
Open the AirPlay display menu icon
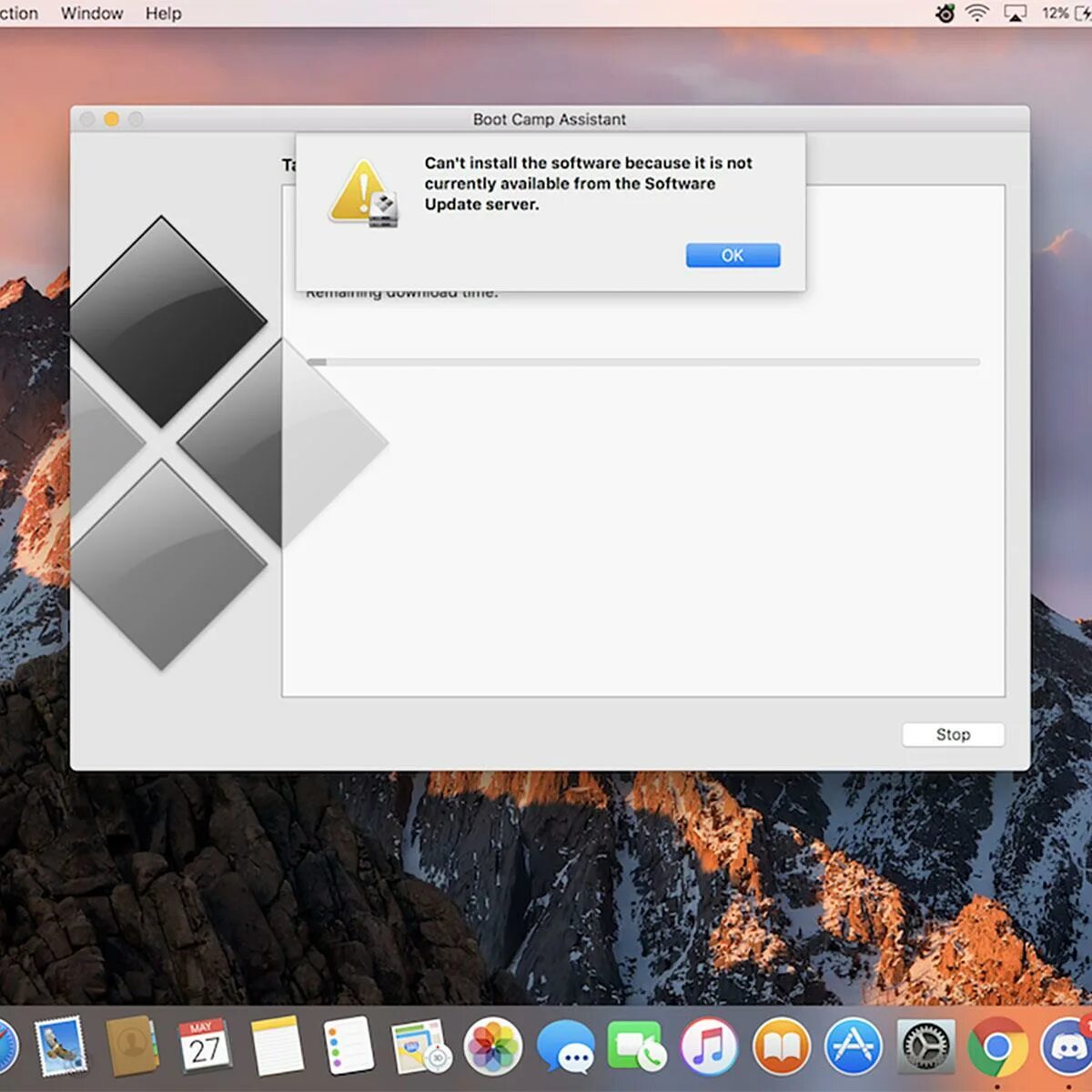1015,14
